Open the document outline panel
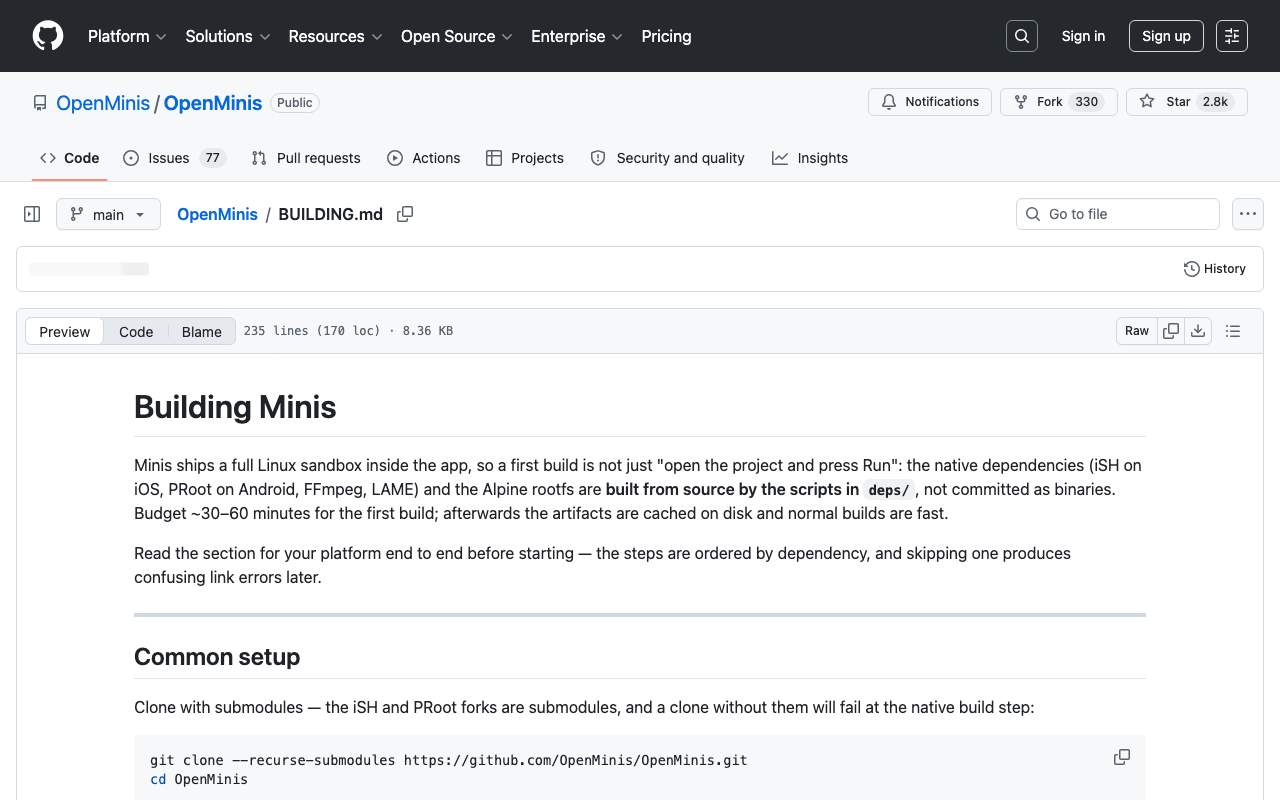1280x800 pixels. tap(1233, 331)
